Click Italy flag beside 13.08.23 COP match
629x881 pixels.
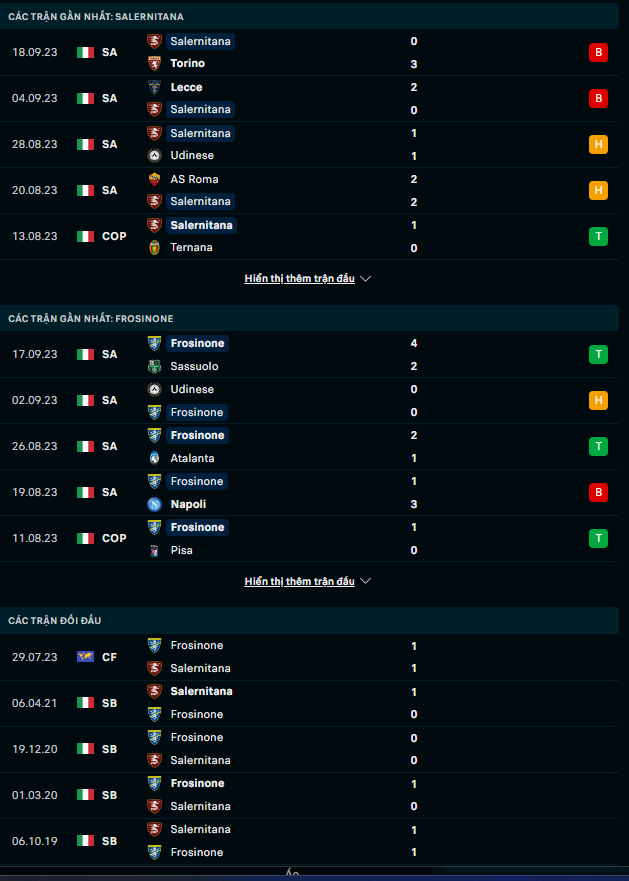coord(85,236)
